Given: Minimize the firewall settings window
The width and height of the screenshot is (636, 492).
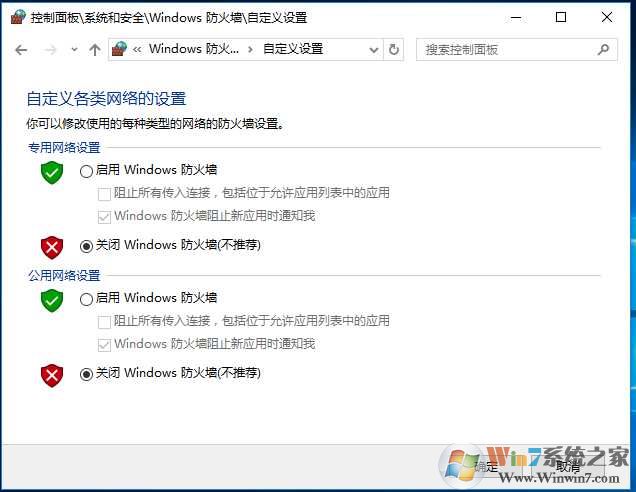Looking at the screenshot, I should [x=516, y=17].
